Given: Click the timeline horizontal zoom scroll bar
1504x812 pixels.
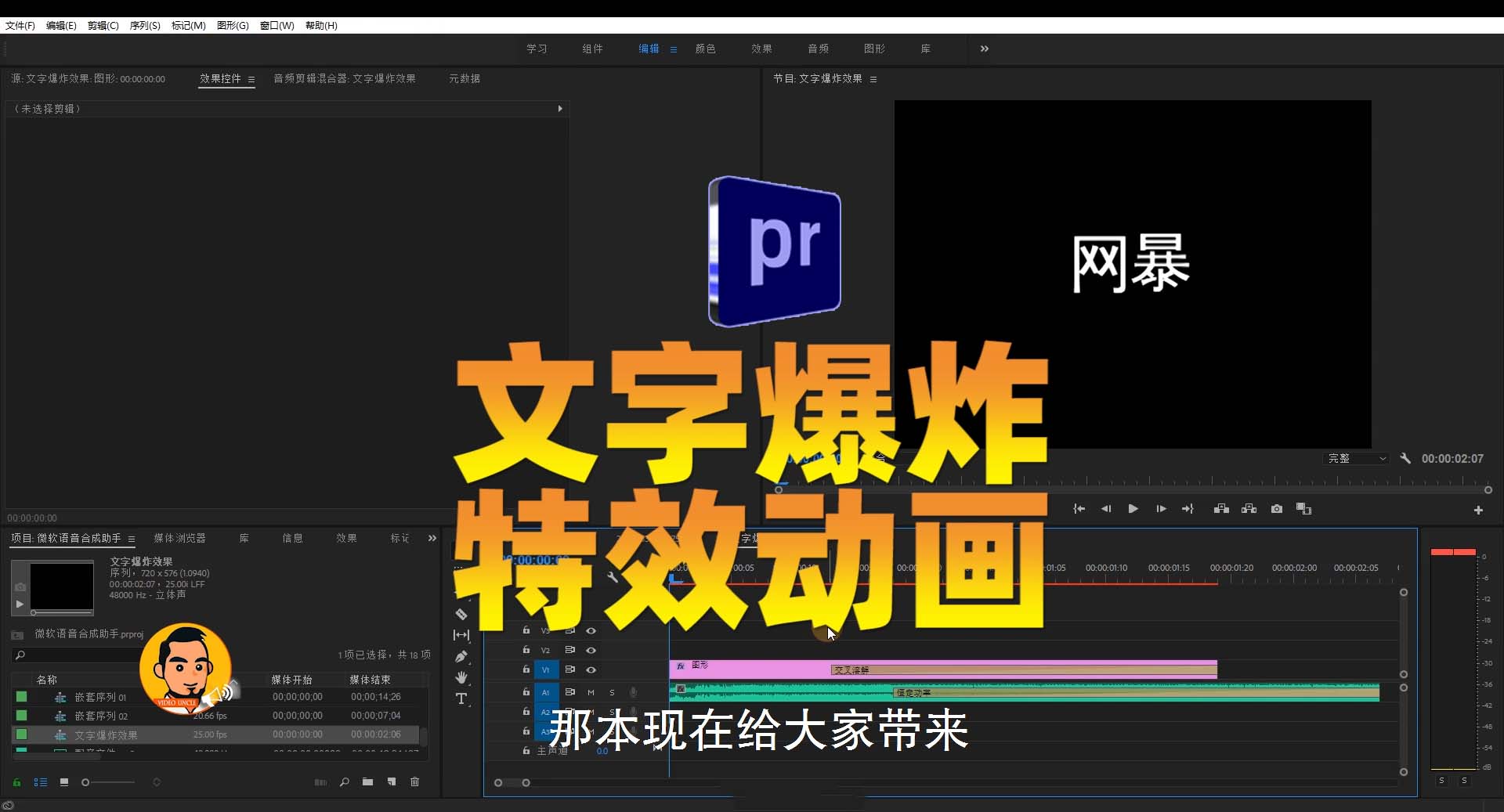Looking at the screenshot, I should 512,782.
